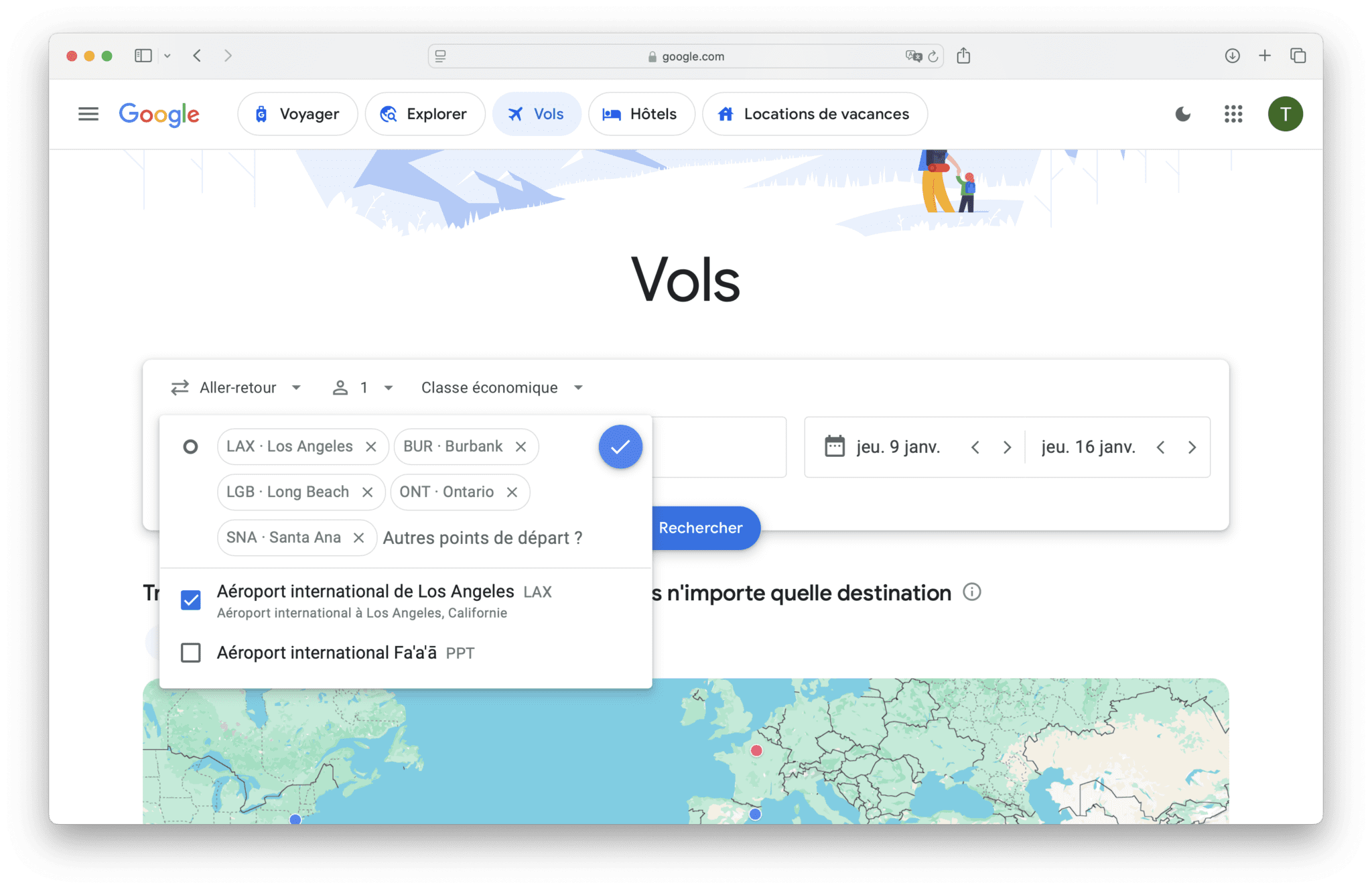The height and width of the screenshot is (889, 1372).
Task: Remove the LAX Los Angeles chip
Action: [x=371, y=447]
